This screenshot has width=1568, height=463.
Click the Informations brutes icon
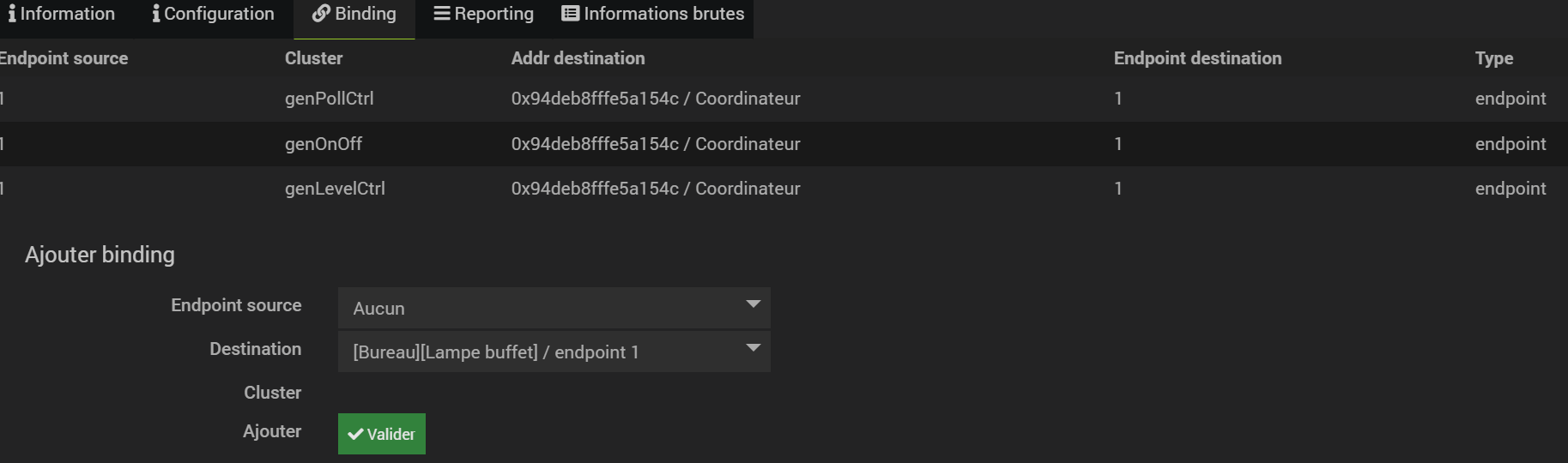click(570, 14)
